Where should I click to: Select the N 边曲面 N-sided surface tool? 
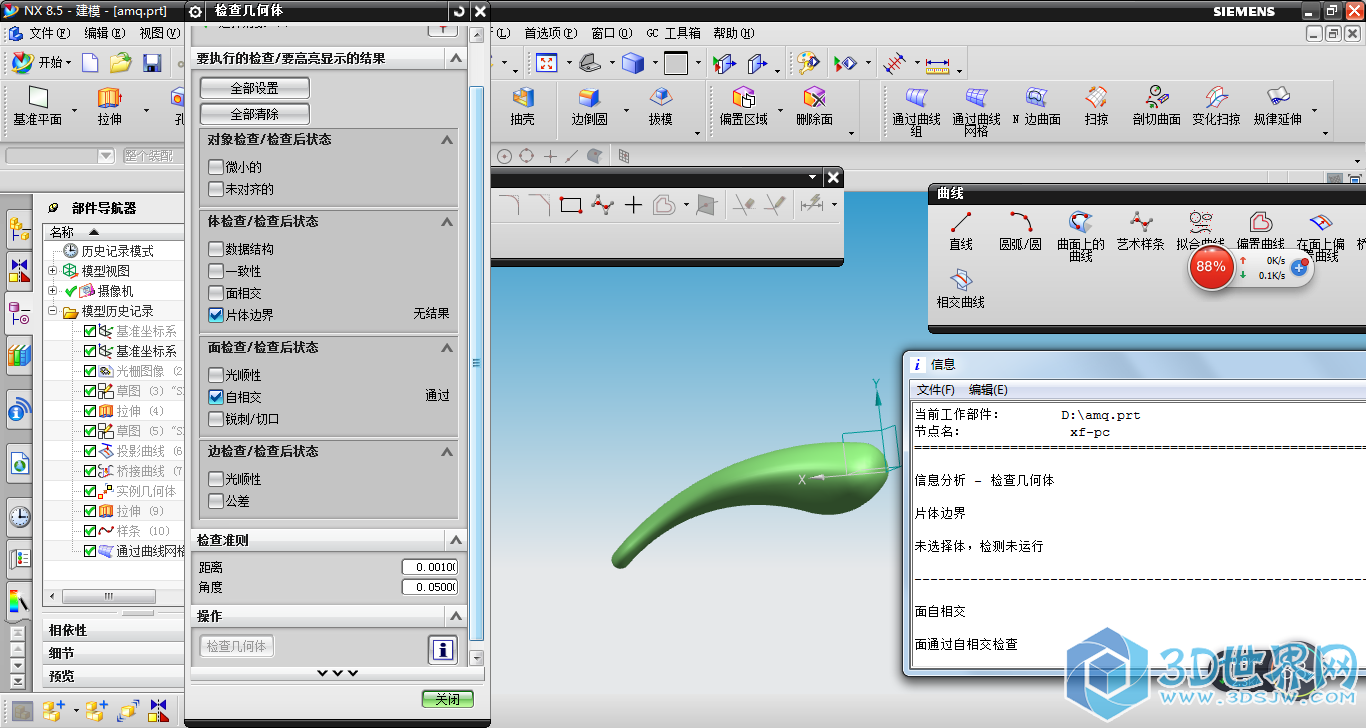tap(1036, 106)
